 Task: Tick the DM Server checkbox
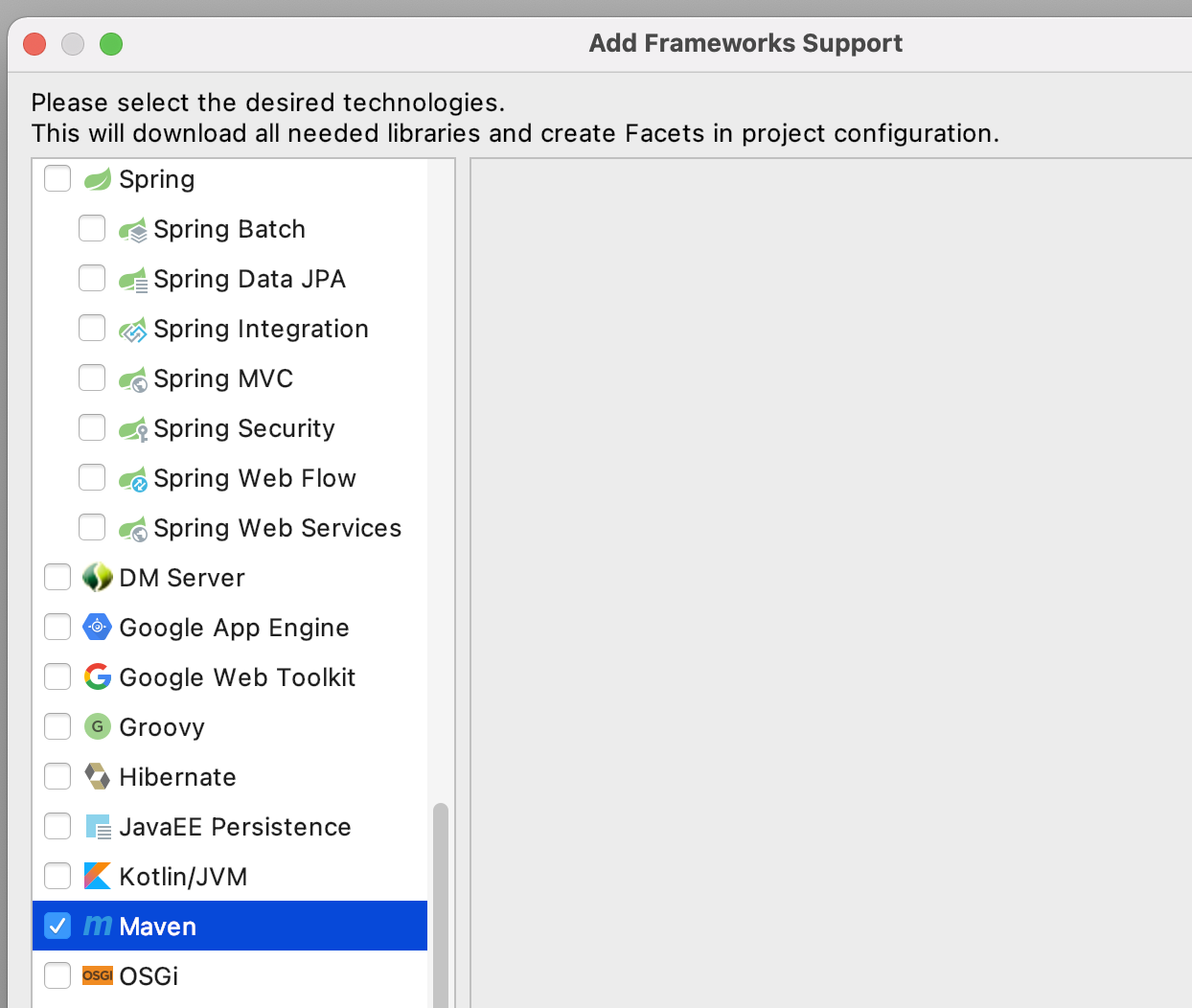click(57, 577)
